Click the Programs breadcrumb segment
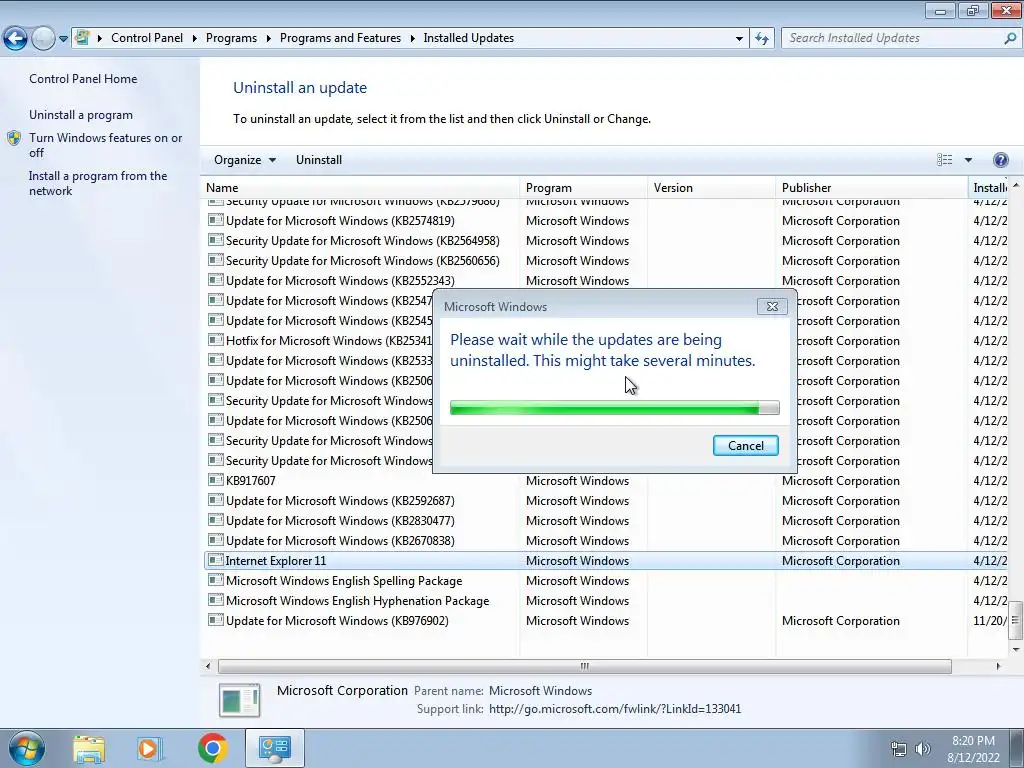Viewport: 1024px width, 768px height. [x=231, y=38]
